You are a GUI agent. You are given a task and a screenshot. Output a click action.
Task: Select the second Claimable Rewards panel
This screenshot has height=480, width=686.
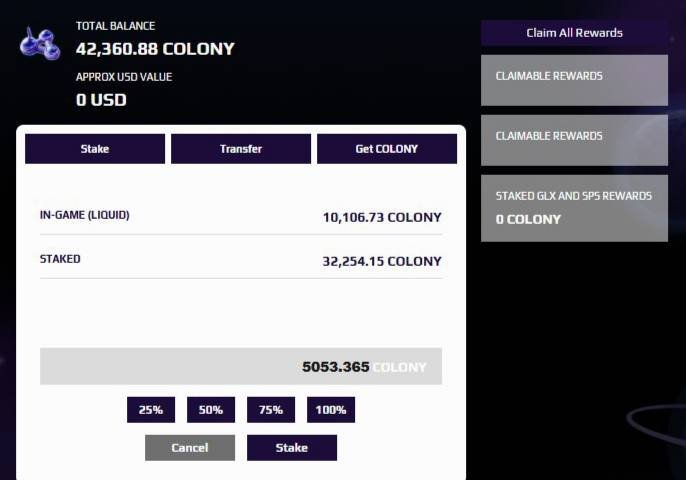tap(574, 140)
